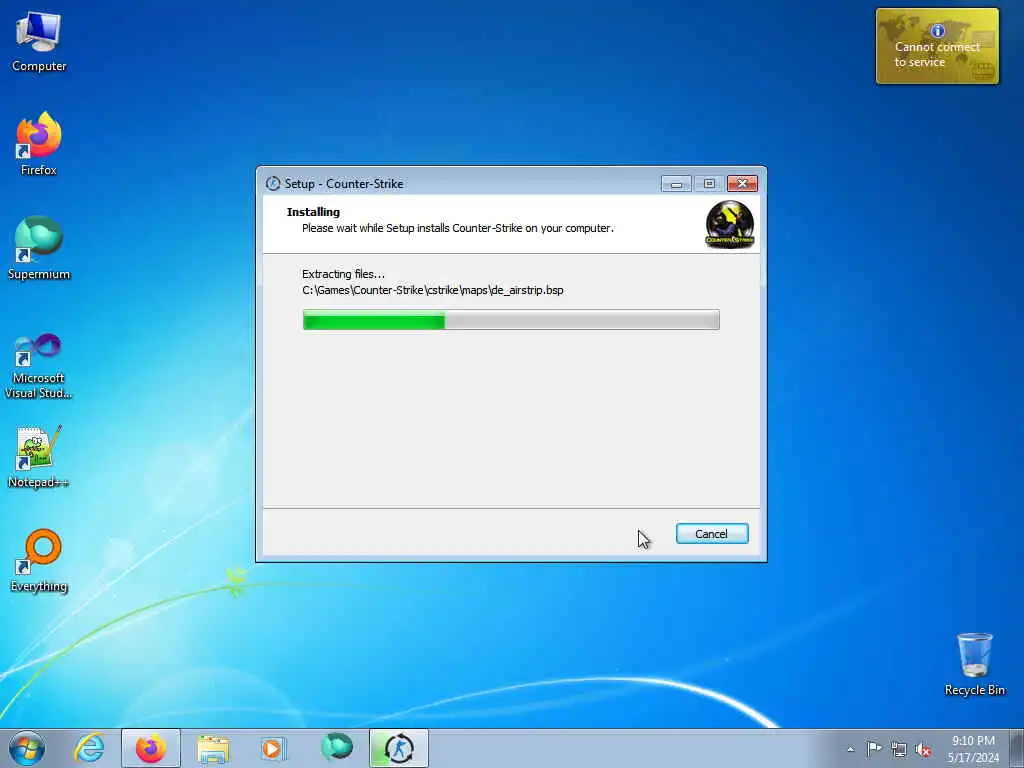Maximize the Setup - Counter-Strike window
Screen dimensions: 1024x768
tap(709, 184)
